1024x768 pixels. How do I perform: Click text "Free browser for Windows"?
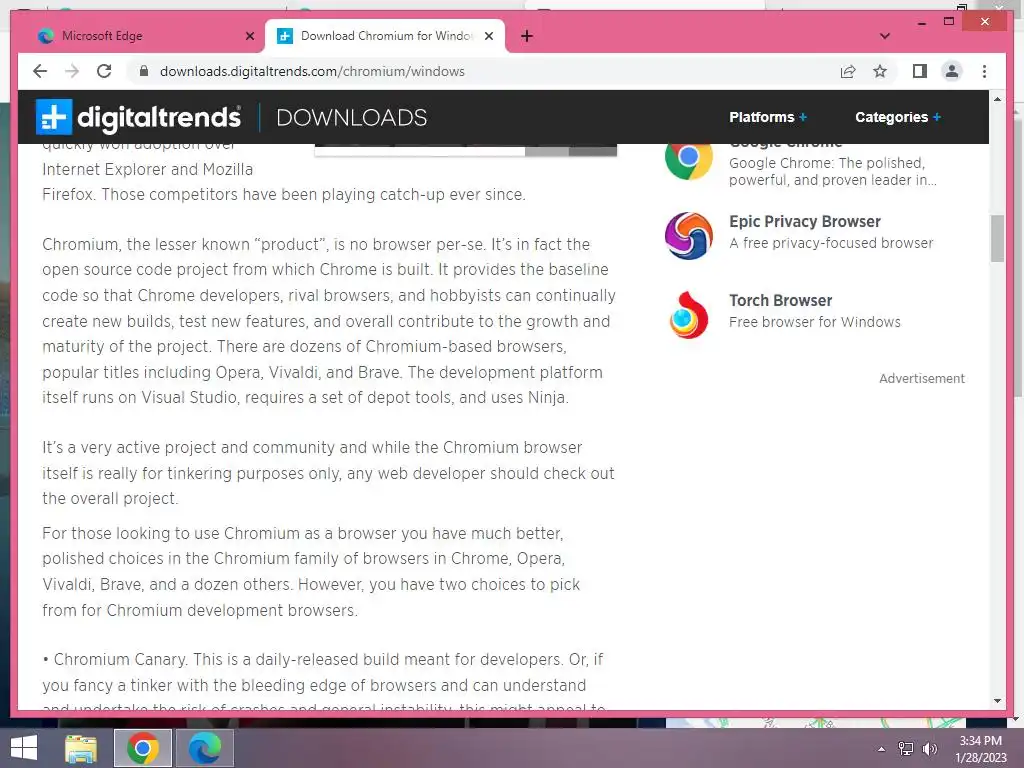click(814, 322)
